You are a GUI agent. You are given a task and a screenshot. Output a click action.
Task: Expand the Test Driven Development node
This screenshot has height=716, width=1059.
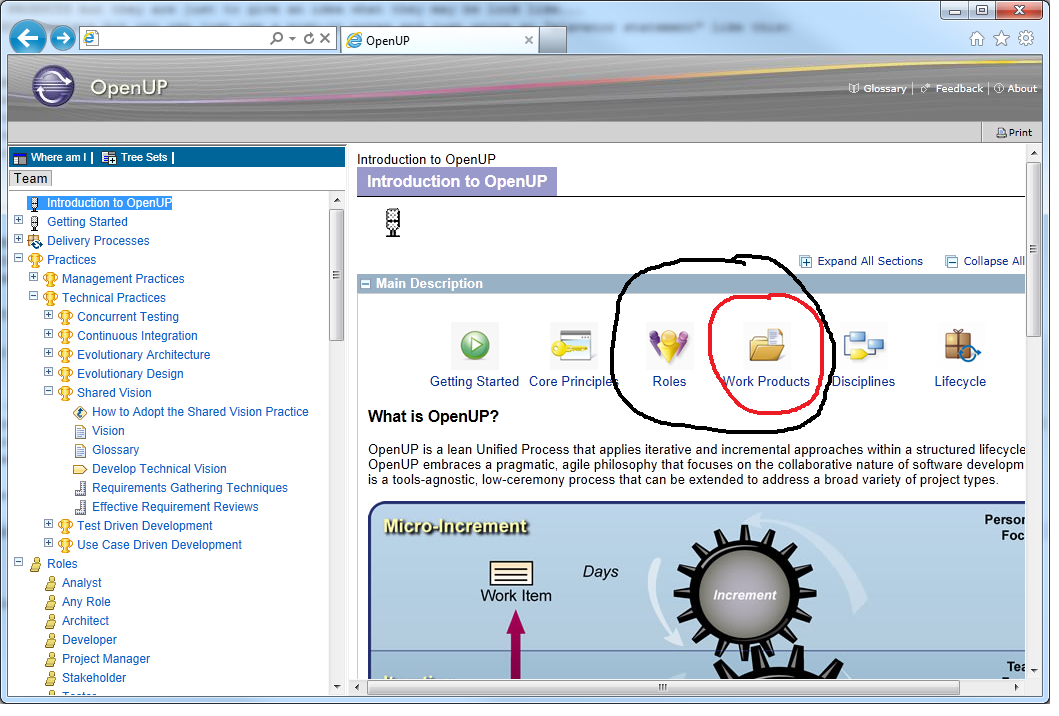click(49, 523)
